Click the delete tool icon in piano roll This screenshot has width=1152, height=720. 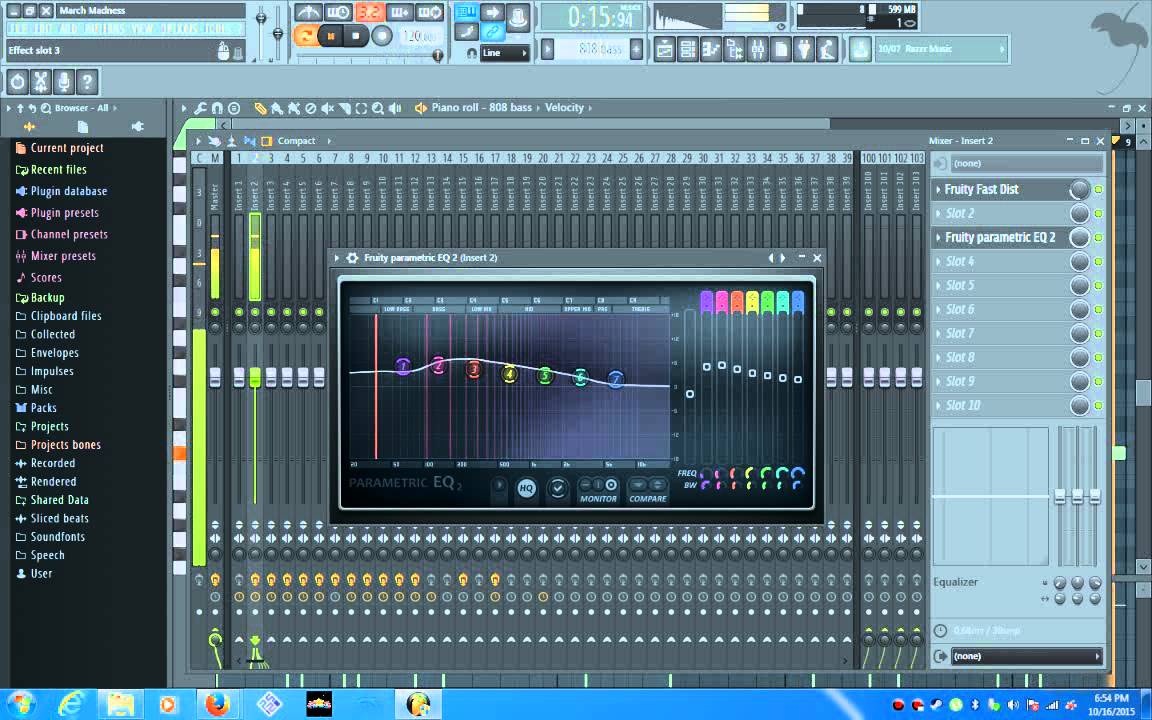311,108
